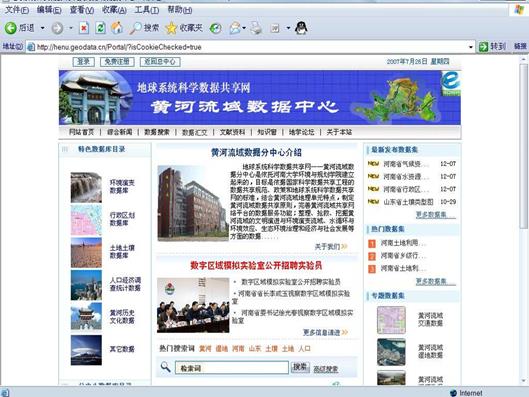Open Back button history dropdown arrow
Screen dimensions: 529x397
point(43,28)
